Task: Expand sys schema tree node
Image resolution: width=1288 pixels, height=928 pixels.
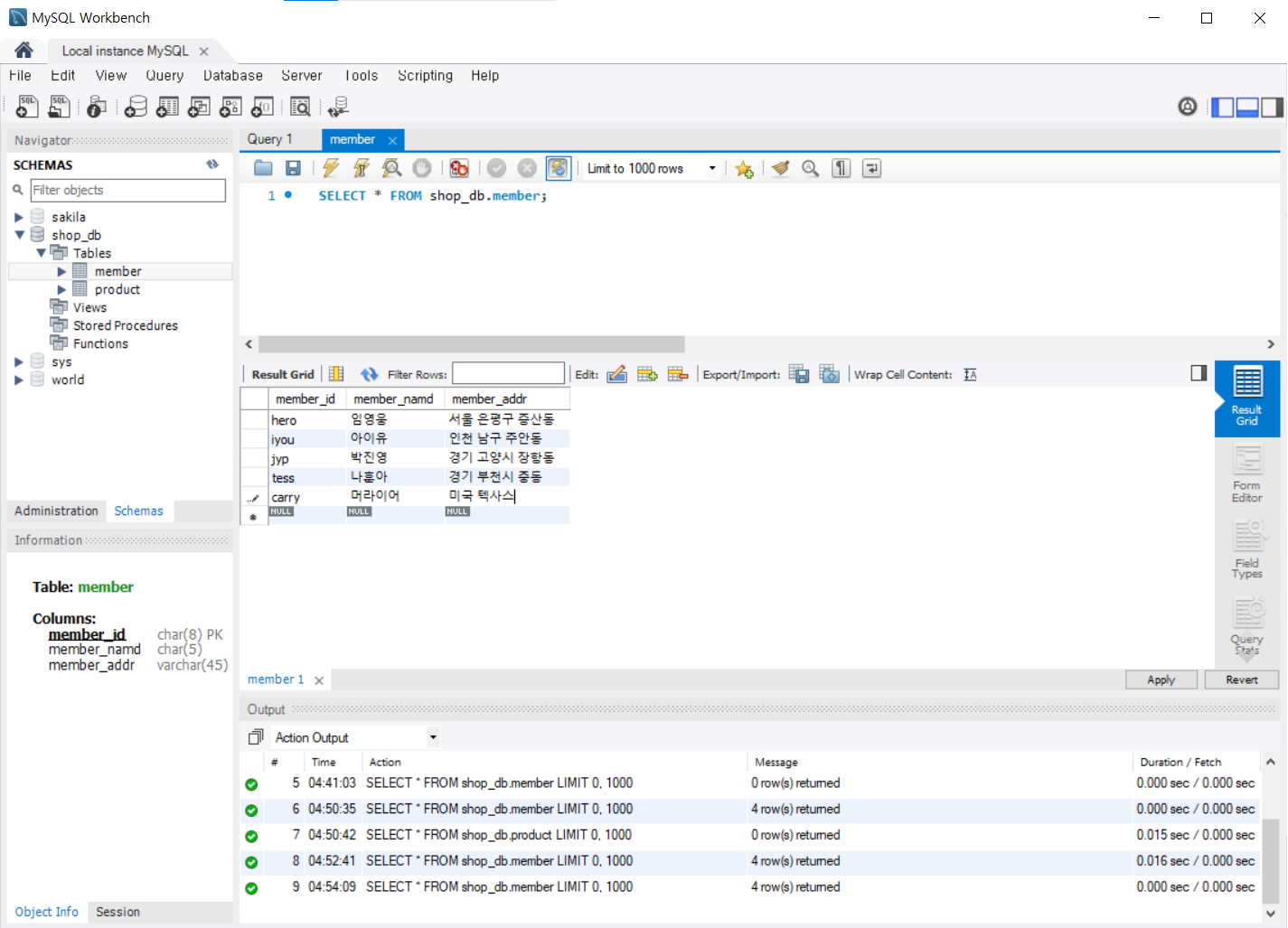Action: point(18,361)
